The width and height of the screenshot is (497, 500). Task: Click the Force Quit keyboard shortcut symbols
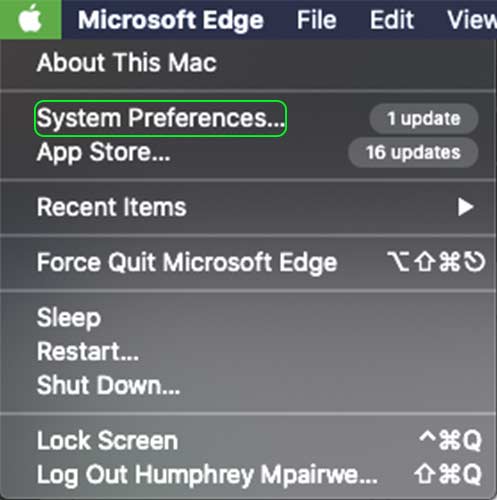click(436, 262)
